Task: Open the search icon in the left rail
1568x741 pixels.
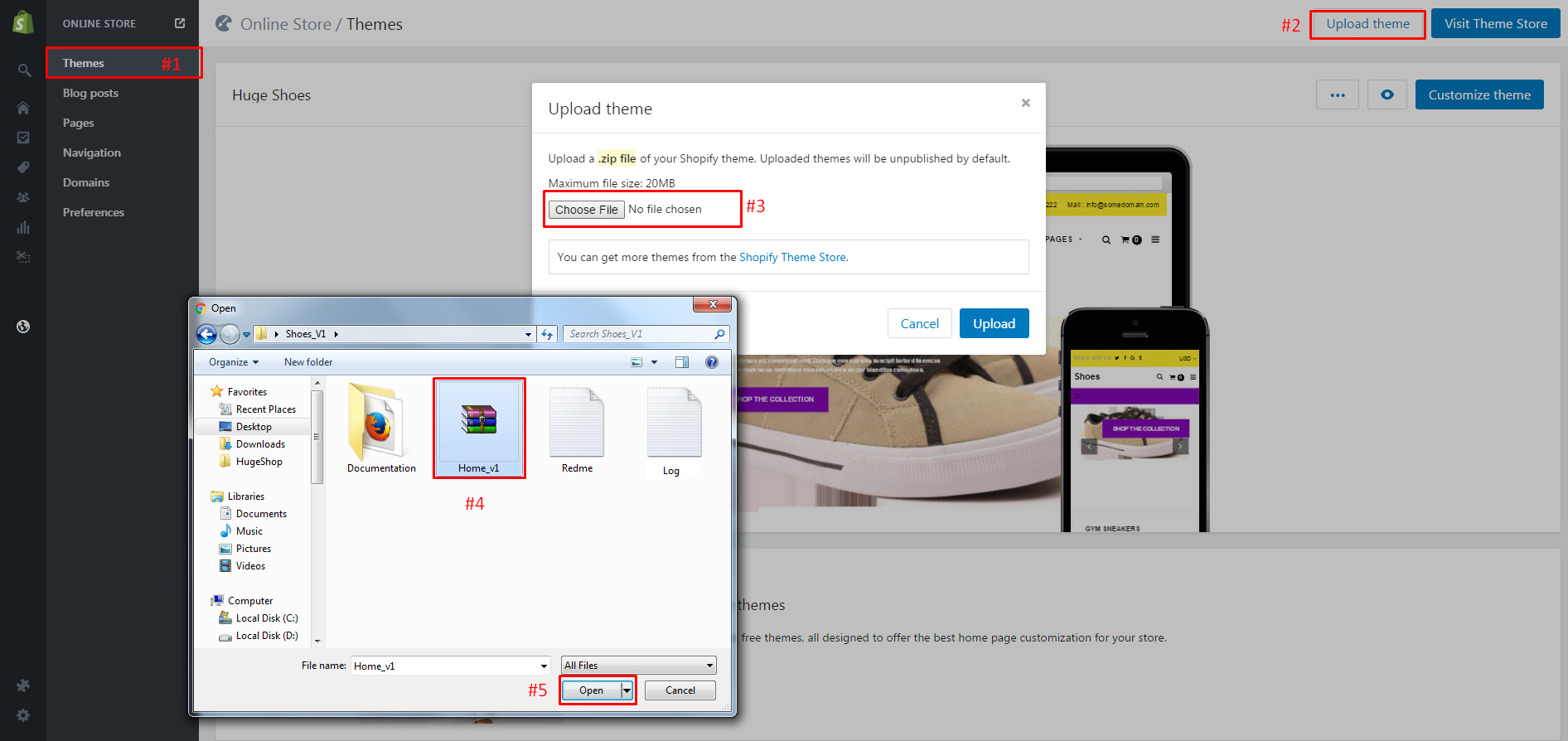Action: [24, 70]
